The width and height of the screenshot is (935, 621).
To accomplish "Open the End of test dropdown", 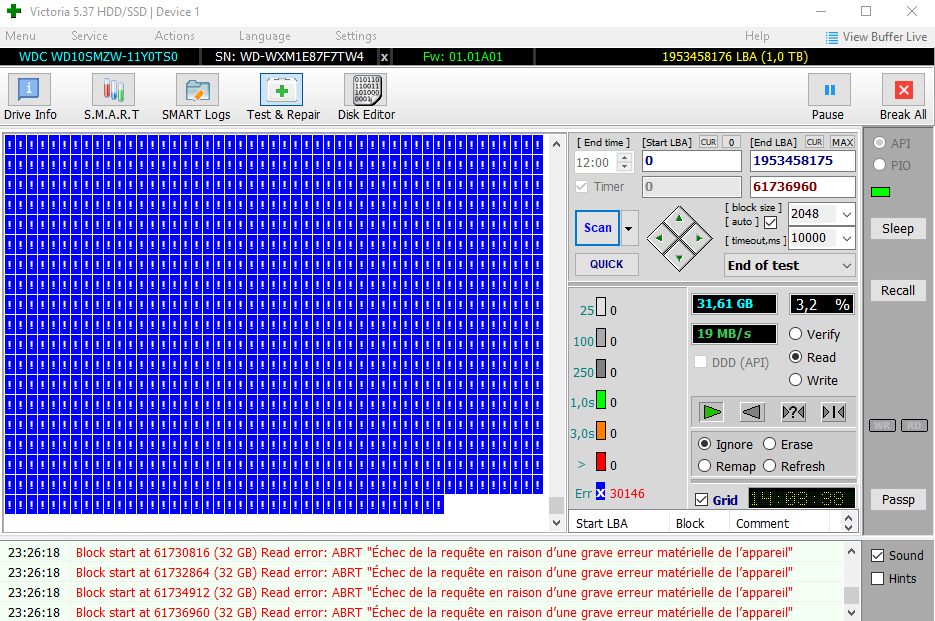I will point(847,265).
